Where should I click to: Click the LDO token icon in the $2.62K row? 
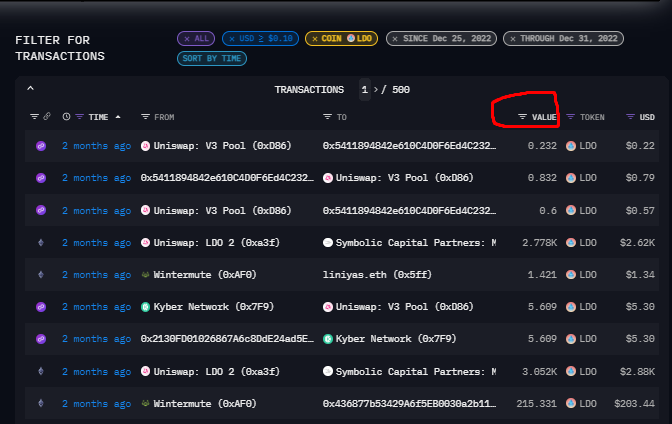coord(571,243)
